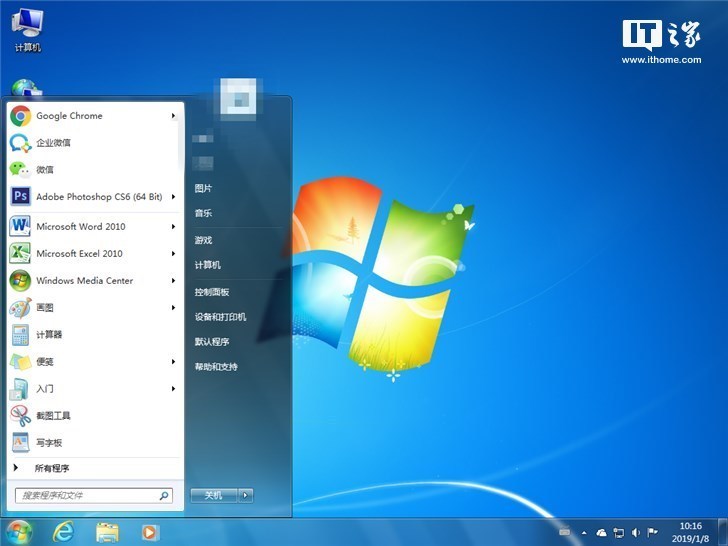The image size is (728, 546).
Task: Click the Google Chrome text label
Action: click(69, 116)
